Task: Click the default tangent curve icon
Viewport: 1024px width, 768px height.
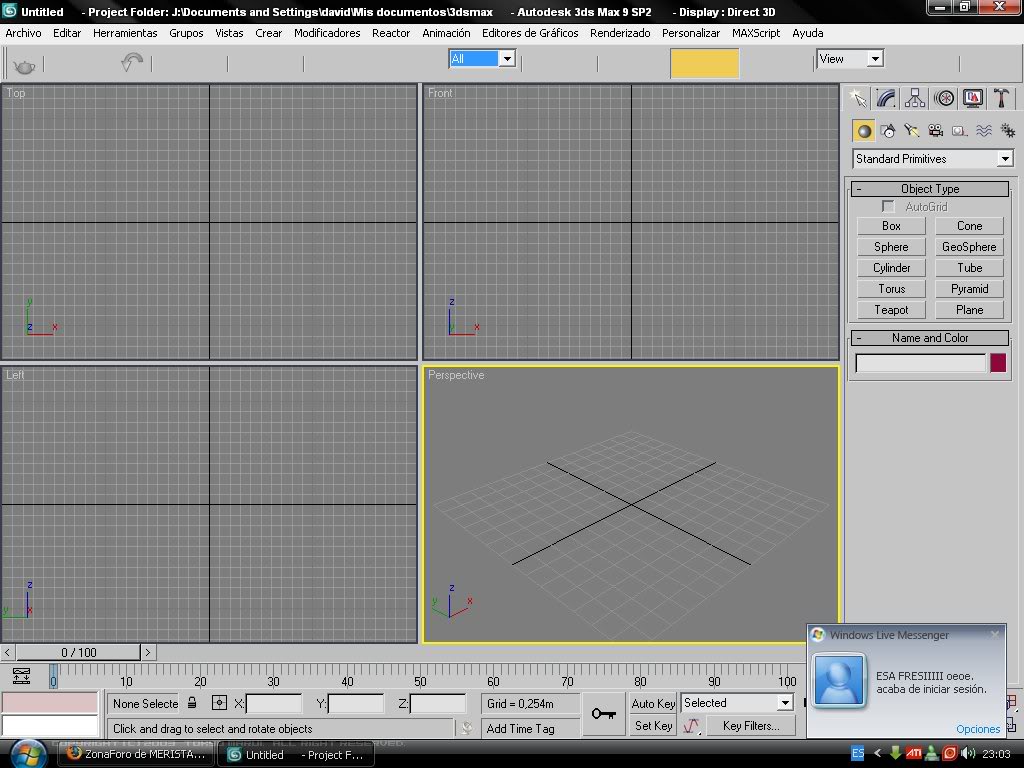Action: [x=691, y=726]
